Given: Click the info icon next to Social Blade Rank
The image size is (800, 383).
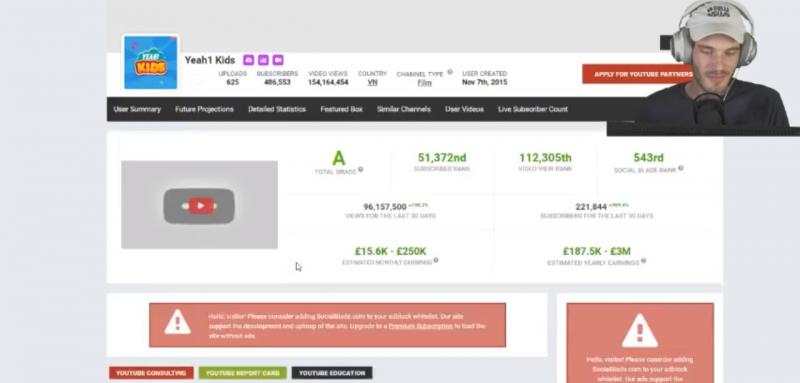Looking at the screenshot, I should 681,168.
